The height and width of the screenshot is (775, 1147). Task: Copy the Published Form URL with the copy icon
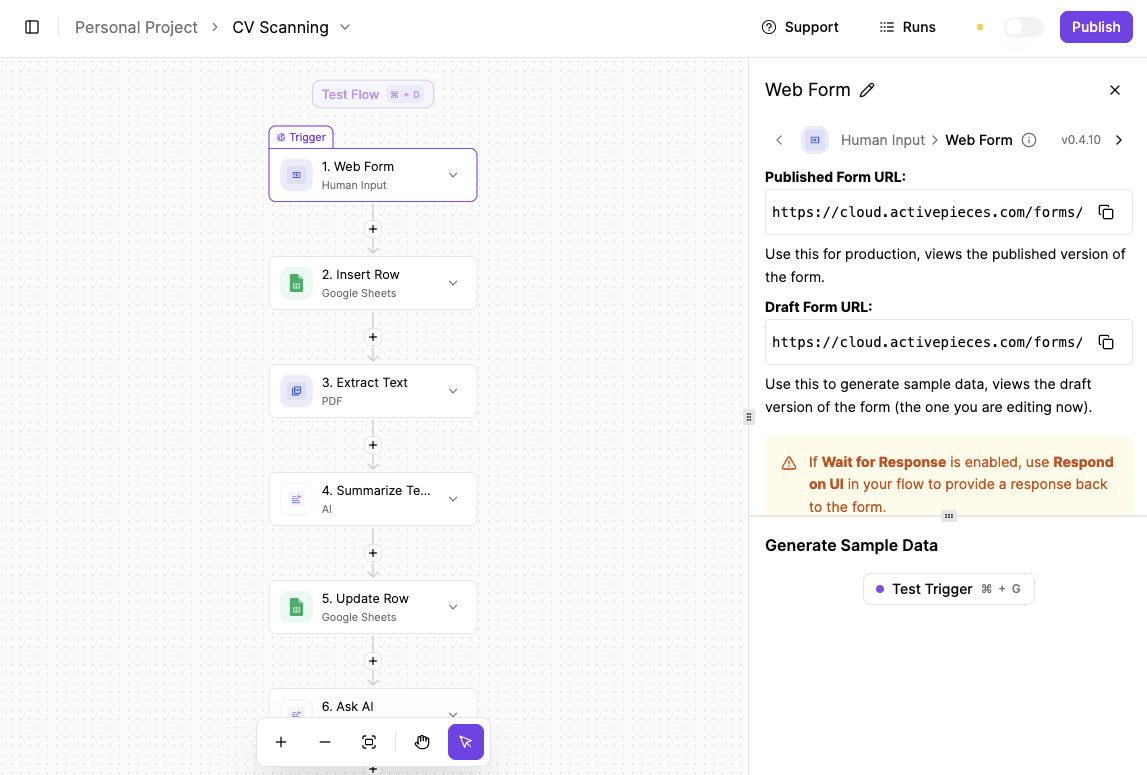click(x=1106, y=211)
